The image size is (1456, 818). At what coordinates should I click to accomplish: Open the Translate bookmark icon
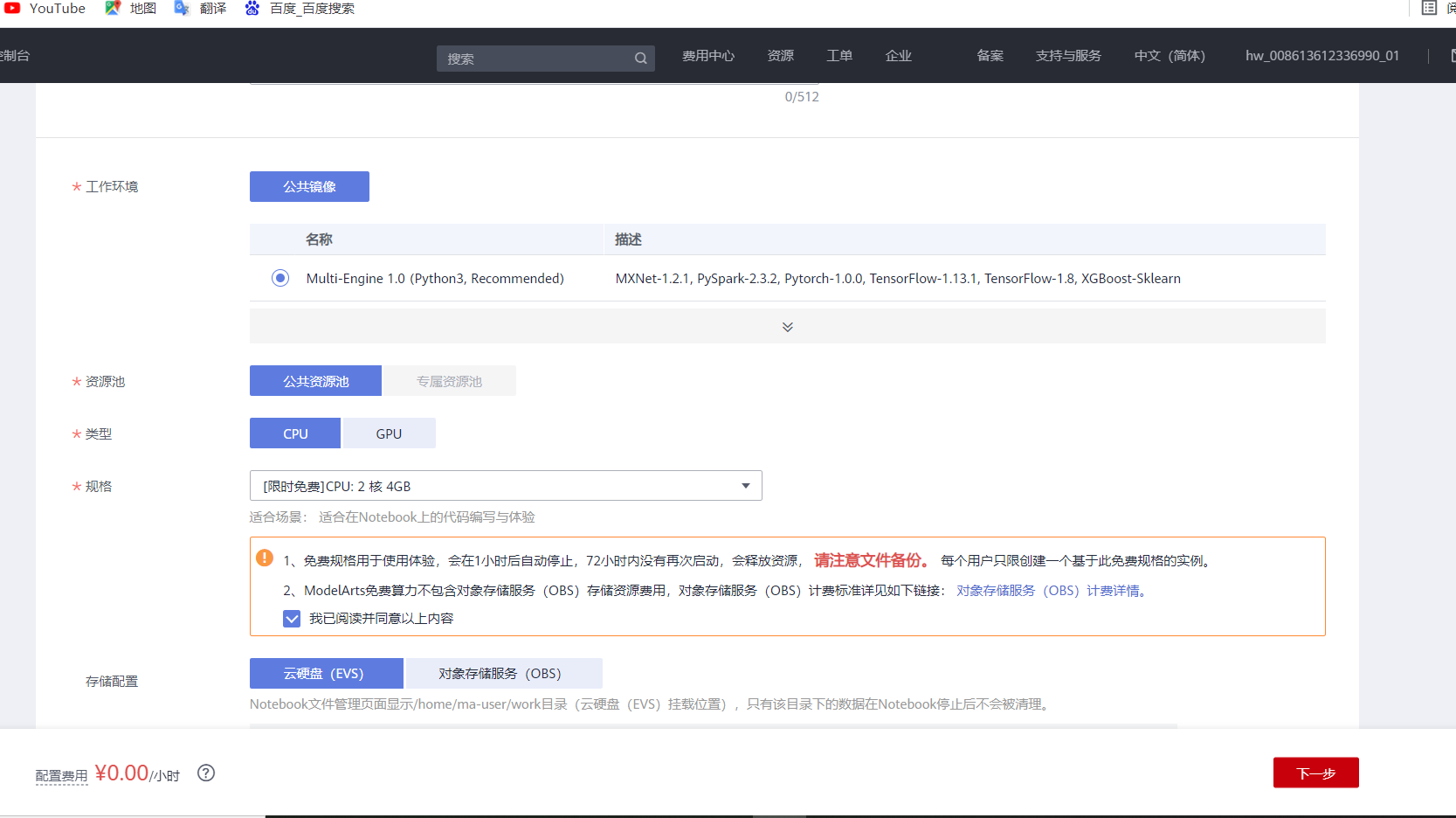coord(182,8)
